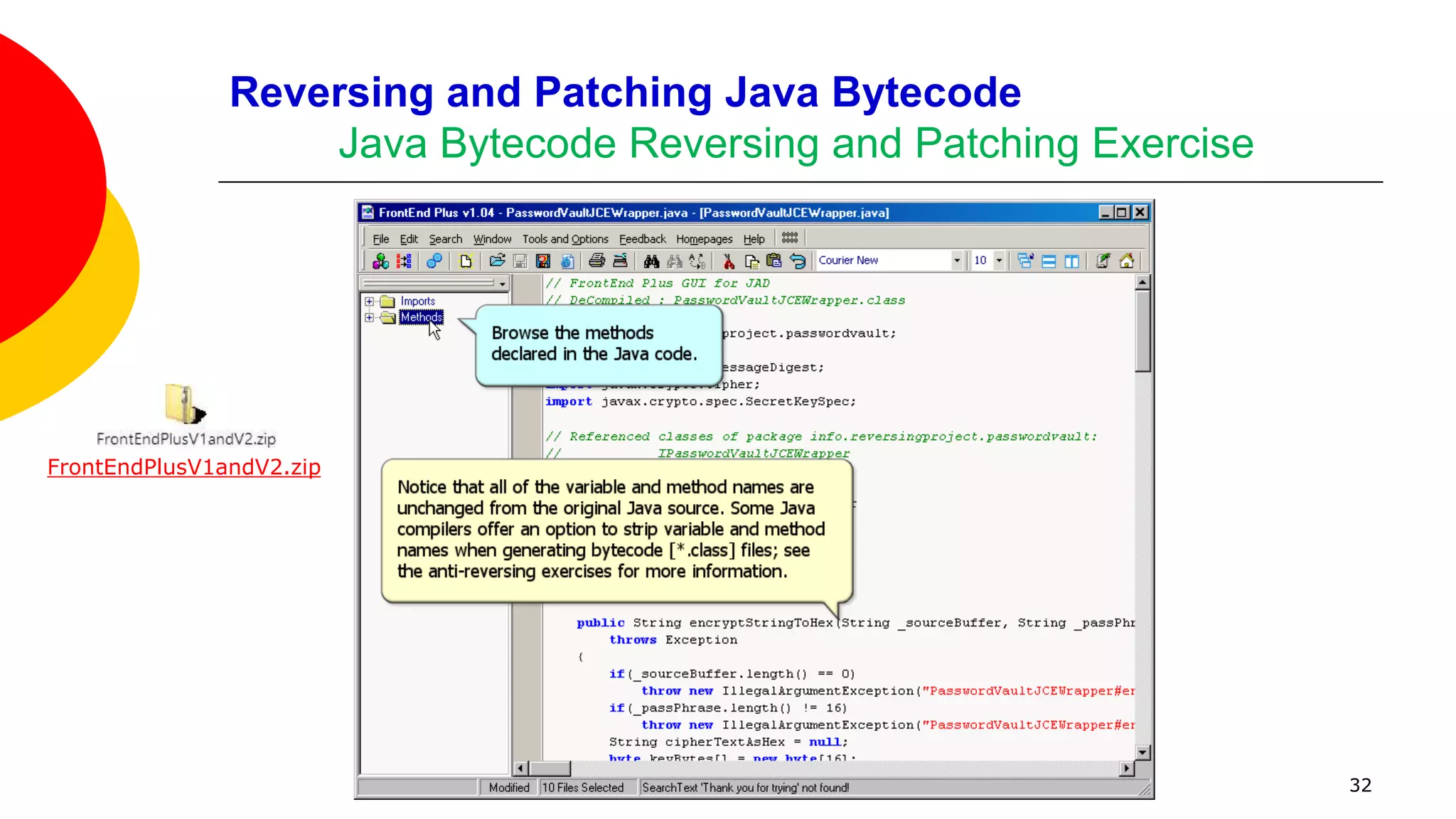1456x819 pixels.
Task: Click the edit notes pencil icon
Action: click(x=1103, y=261)
